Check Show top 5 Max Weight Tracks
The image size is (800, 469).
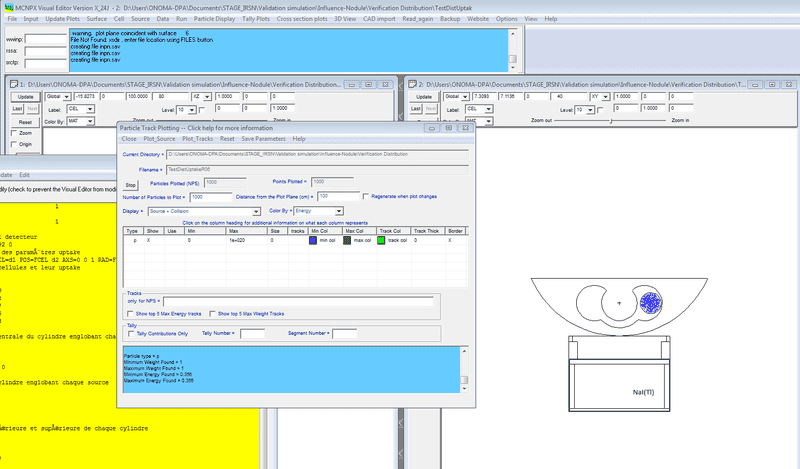pos(212,313)
